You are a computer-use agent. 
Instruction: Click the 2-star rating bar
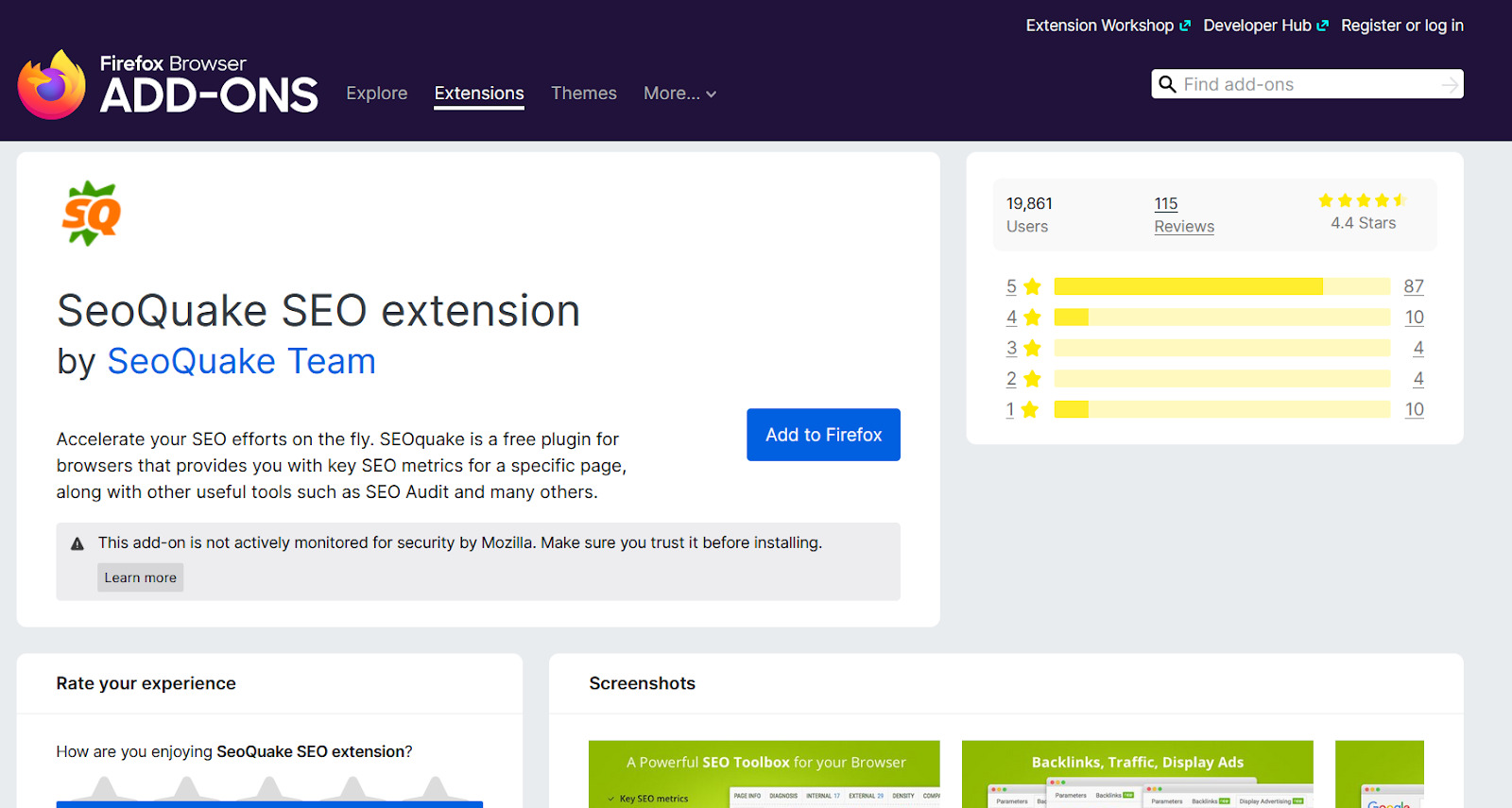click(1222, 379)
